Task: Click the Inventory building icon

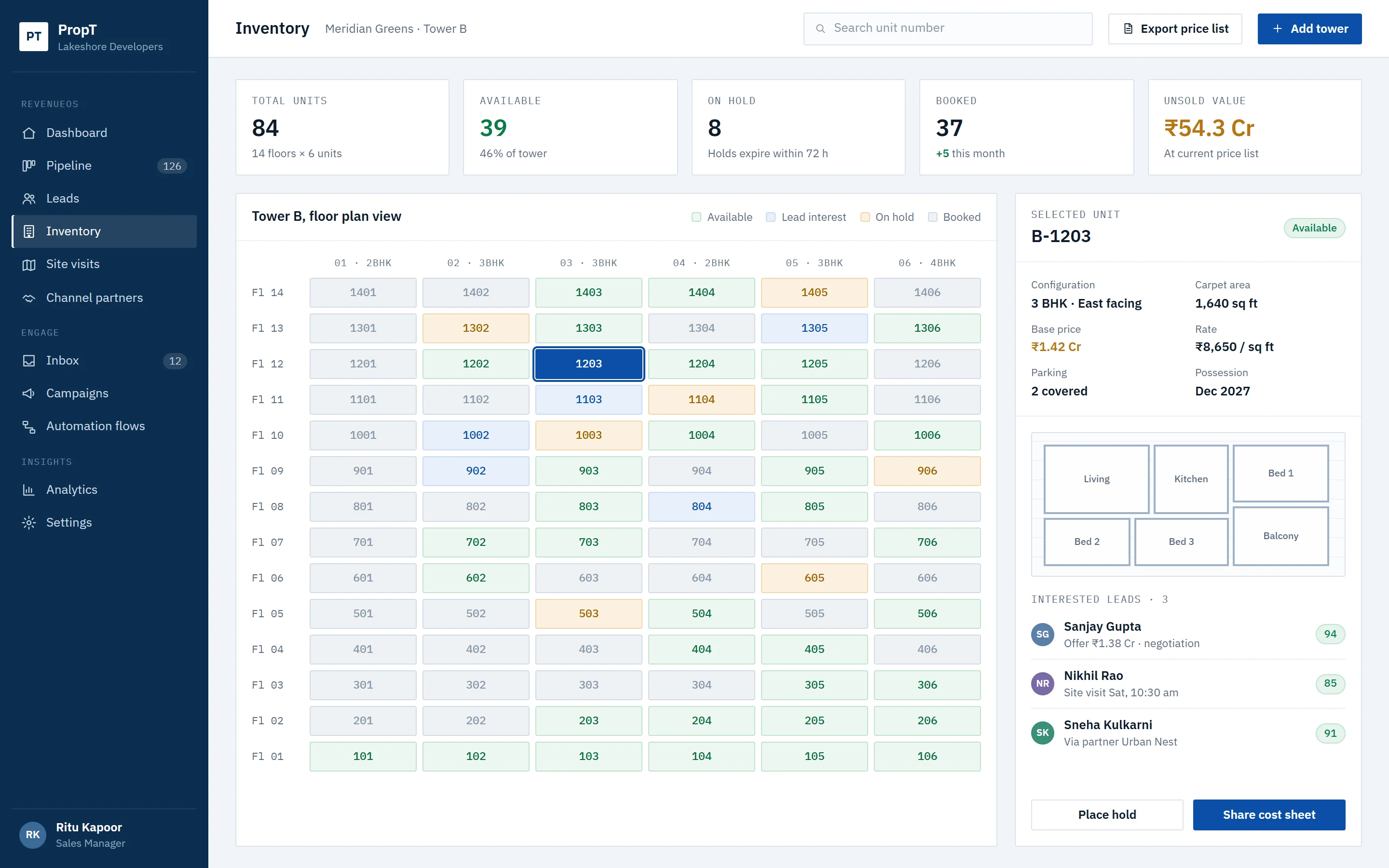Action: 29,231
